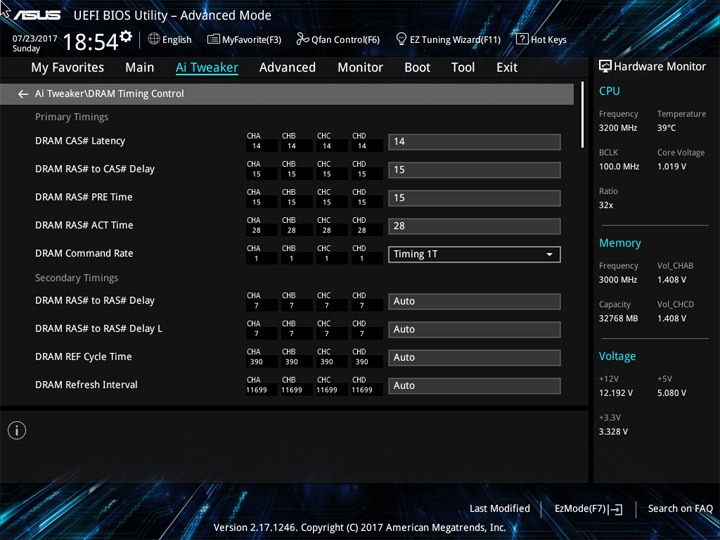Open MyFavorite(F3) from the top toolbar
This screenshot has width=720, height=540.
click(x=244, y=40)
